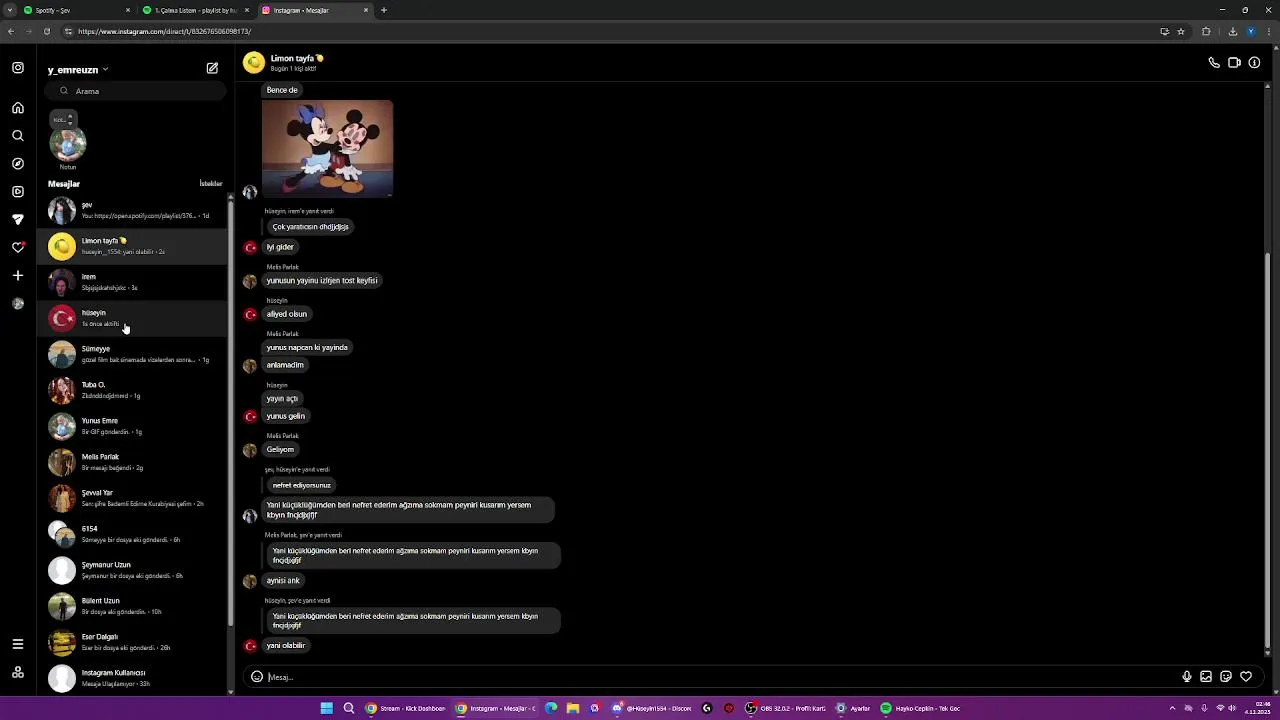The width and height of the screenshot is (1280, 720).
Task: Open the profile avatar in the sidebar
Action: coord(18,304)
